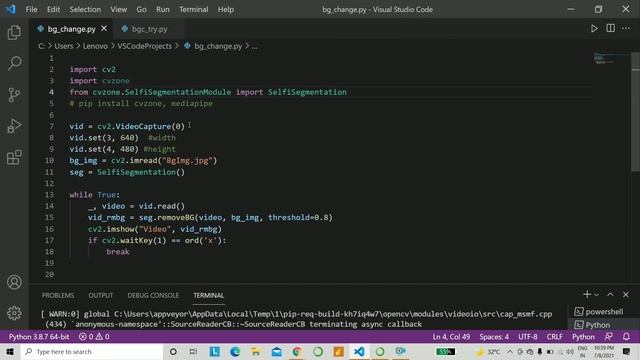Change line endings via CRLF
Screen dimensions: 640x360
(x=554, y=337)
